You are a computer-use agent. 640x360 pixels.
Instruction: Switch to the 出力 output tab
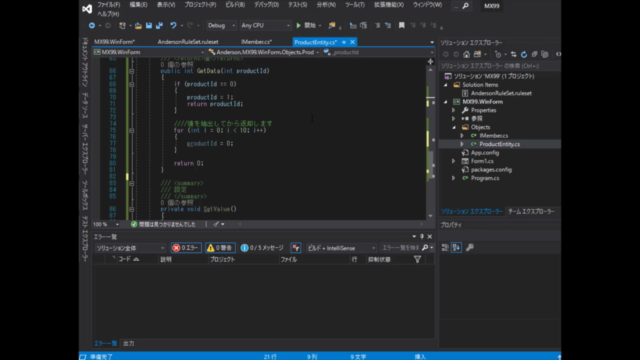click(x=129, y=344)
